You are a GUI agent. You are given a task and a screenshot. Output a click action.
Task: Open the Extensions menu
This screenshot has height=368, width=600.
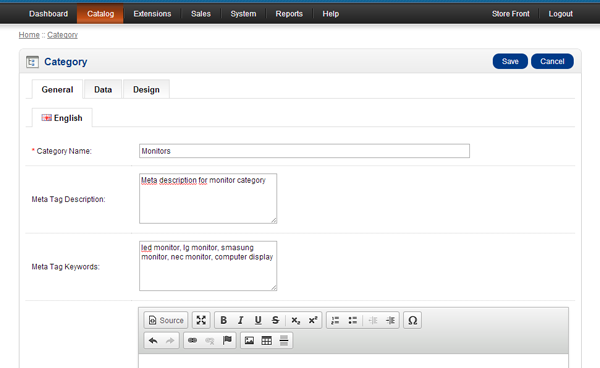pyautogui.click(x=152, y=14)
